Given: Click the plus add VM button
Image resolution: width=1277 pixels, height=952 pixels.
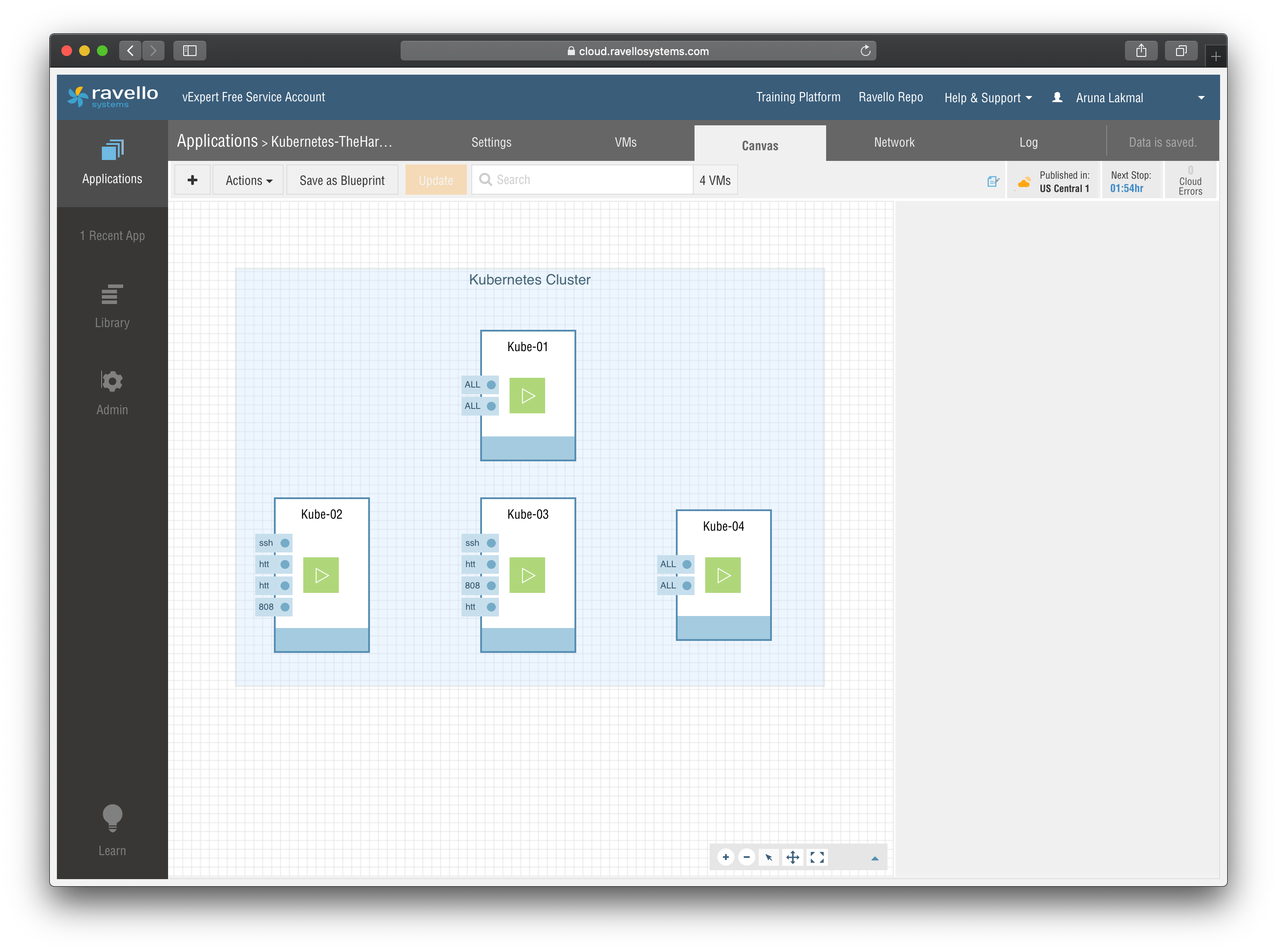Looking at the screenshot, I should (x=193, y=180).
